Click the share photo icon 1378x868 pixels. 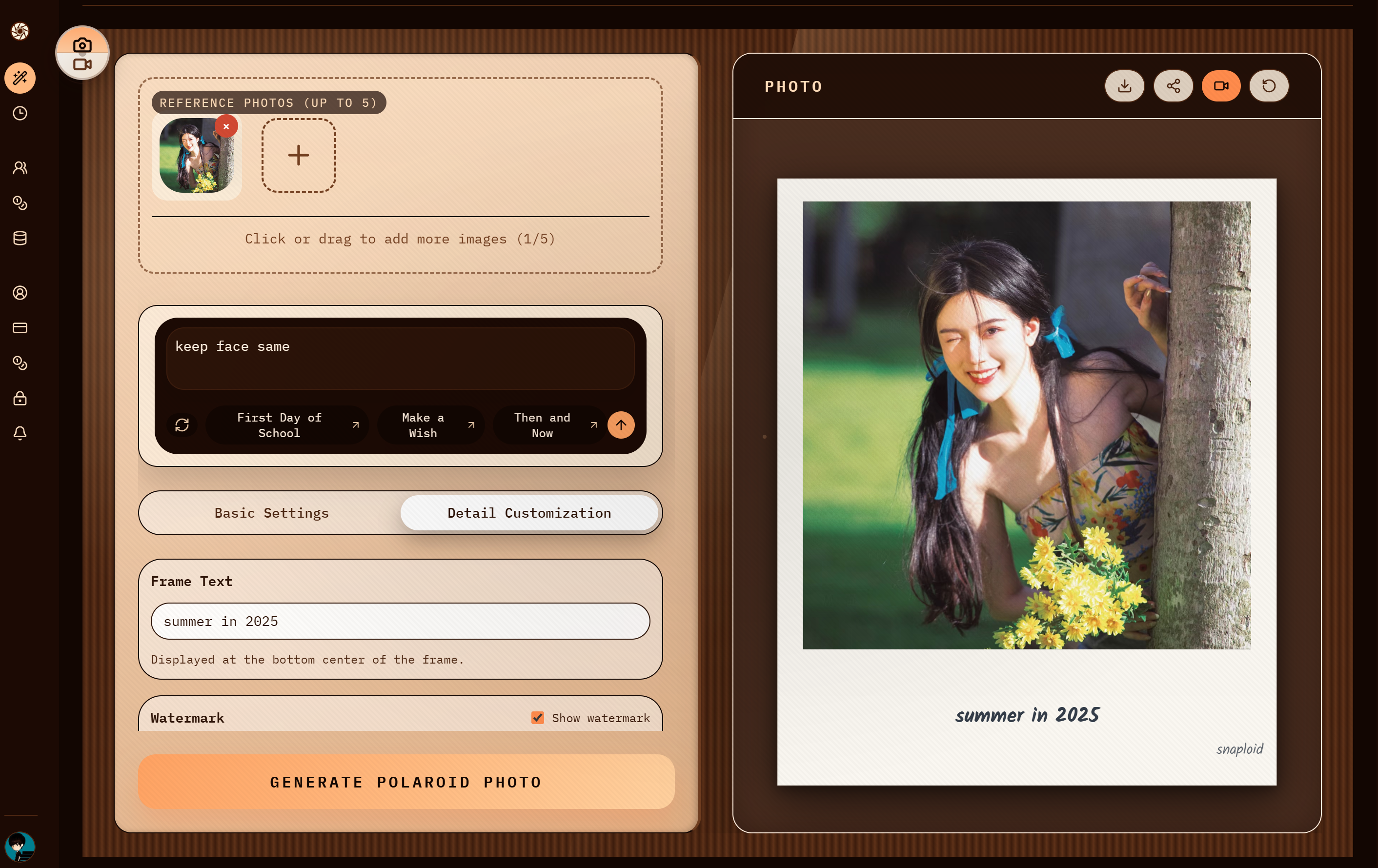(x=1173, y=86)
